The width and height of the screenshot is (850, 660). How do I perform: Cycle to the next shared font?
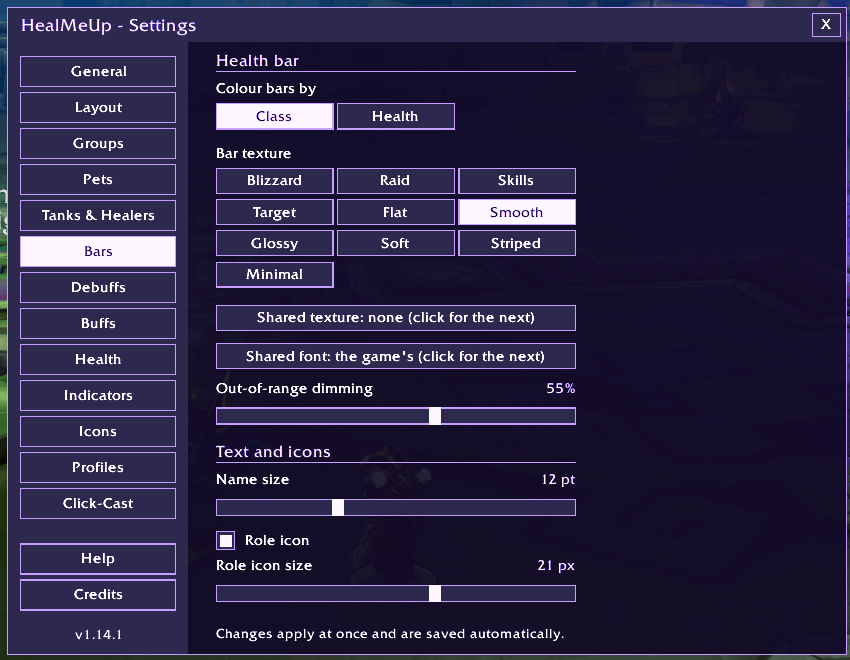pos(396,356)
